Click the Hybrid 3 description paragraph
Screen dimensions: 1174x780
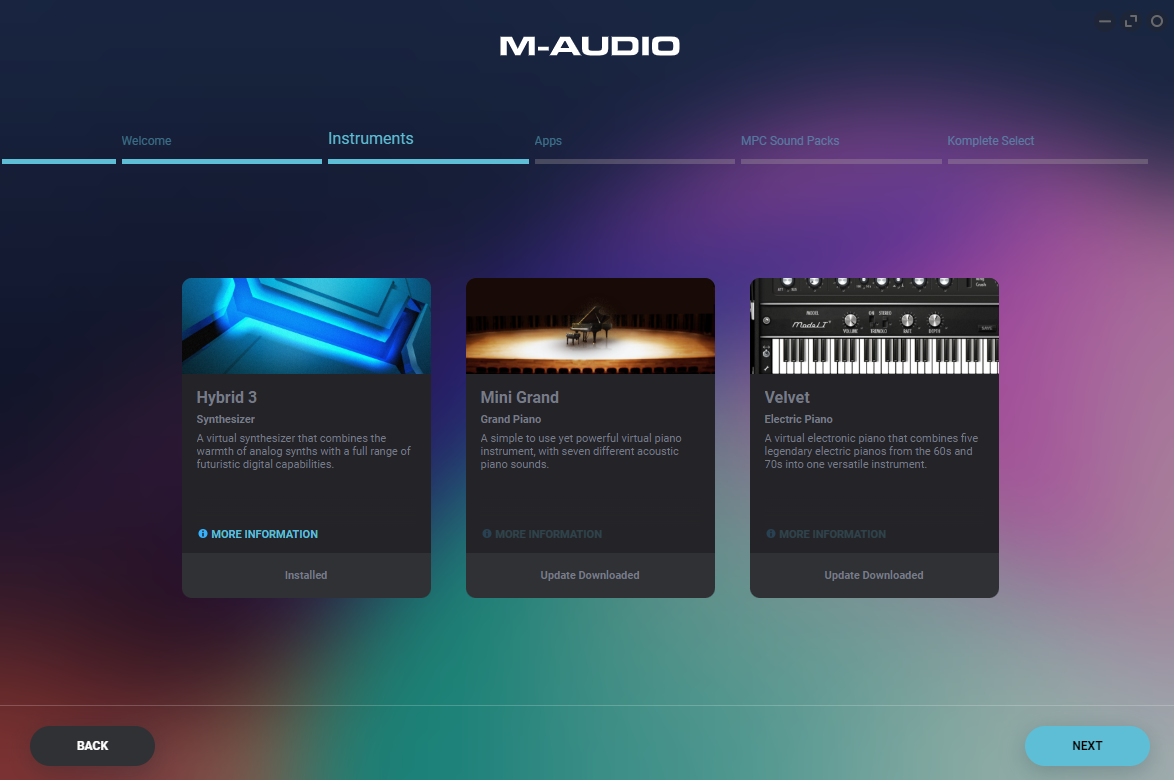tap(304, 451)
